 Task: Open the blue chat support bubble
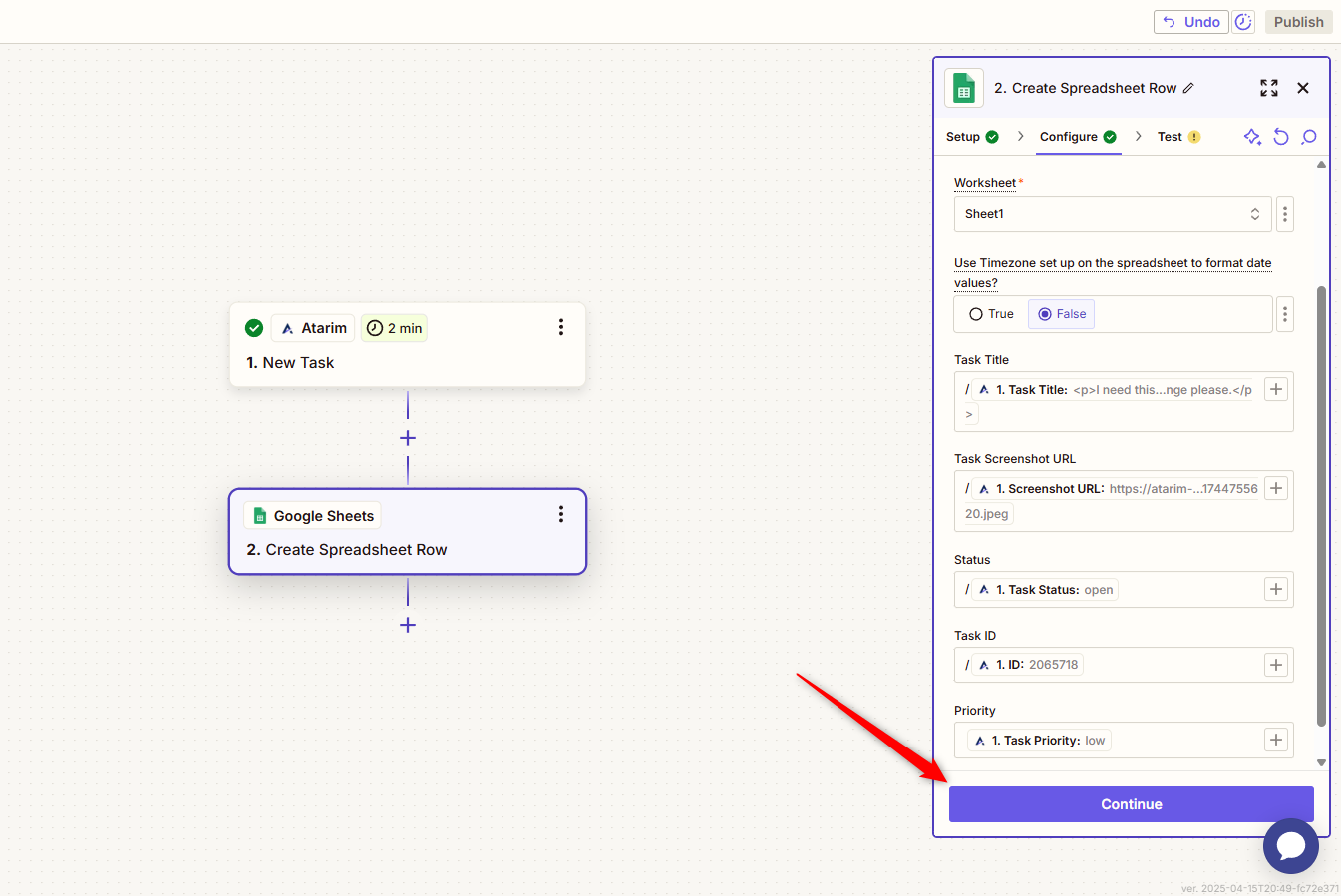click(x=1290, y=846)
